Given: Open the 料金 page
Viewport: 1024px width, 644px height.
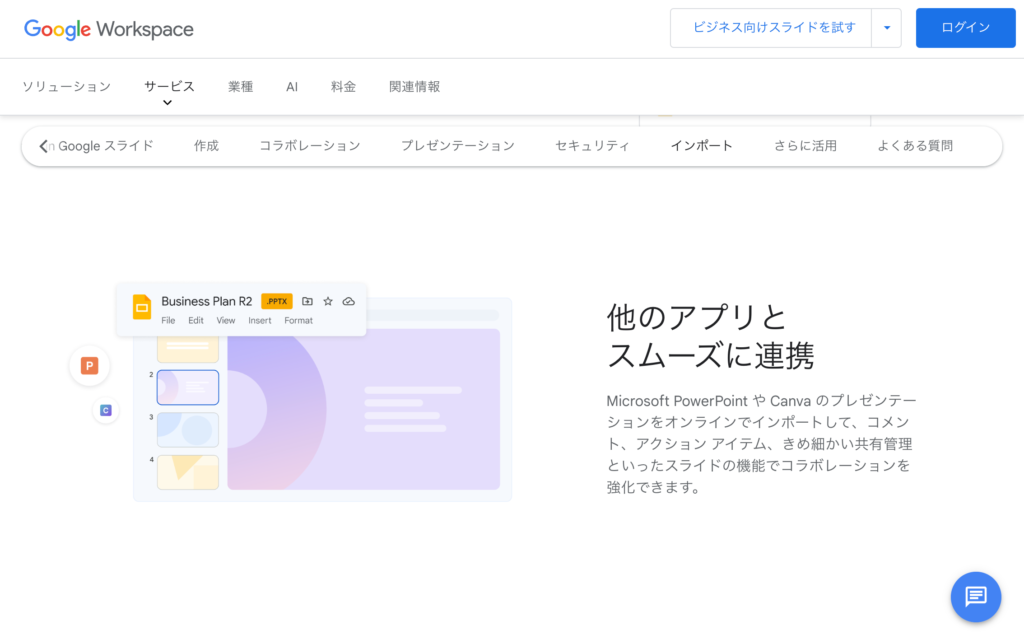Looking at the screenshot, I should point(344,87).
